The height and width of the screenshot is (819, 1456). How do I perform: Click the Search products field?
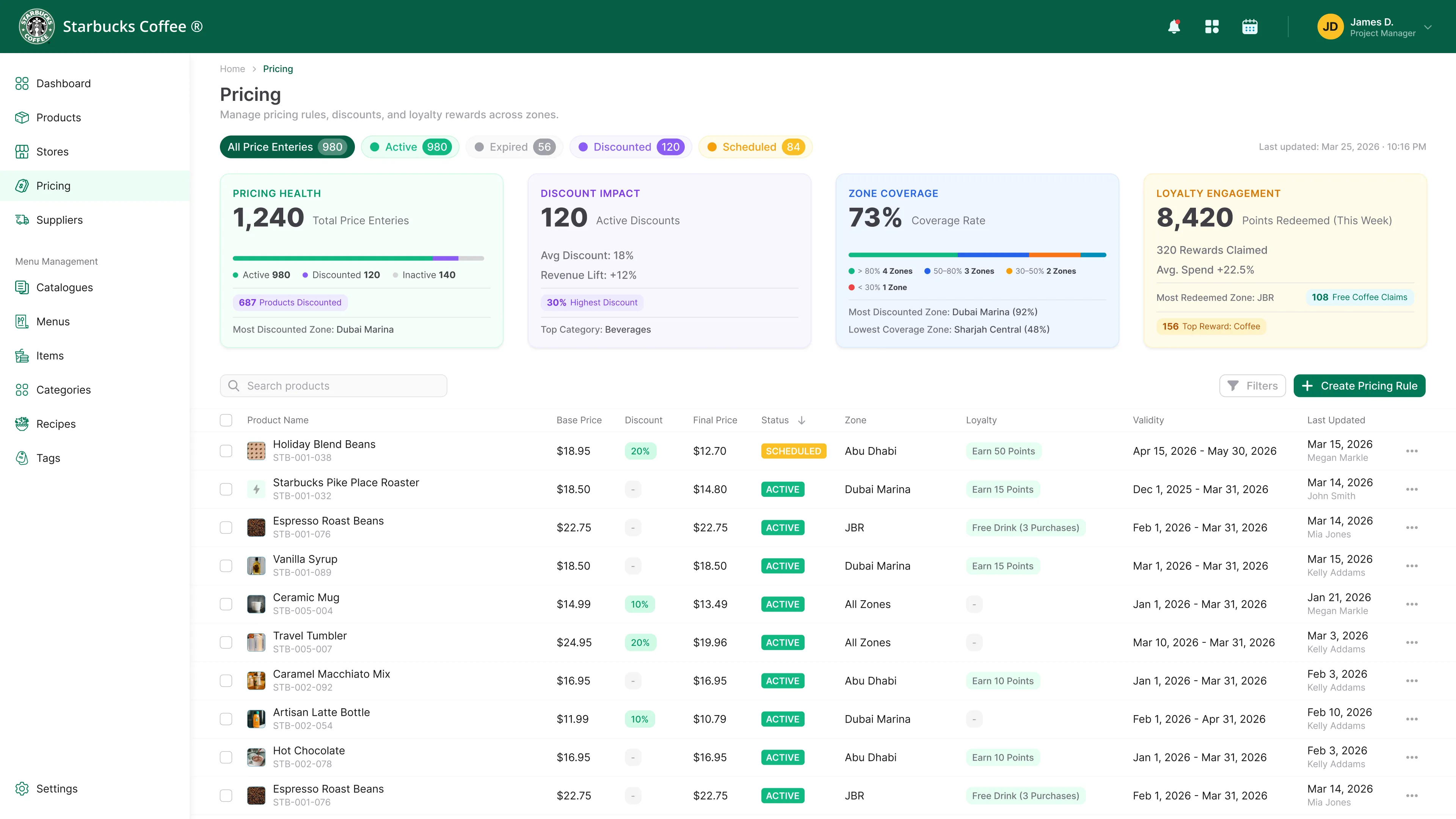pyautogui.click(x=334, y=386)
